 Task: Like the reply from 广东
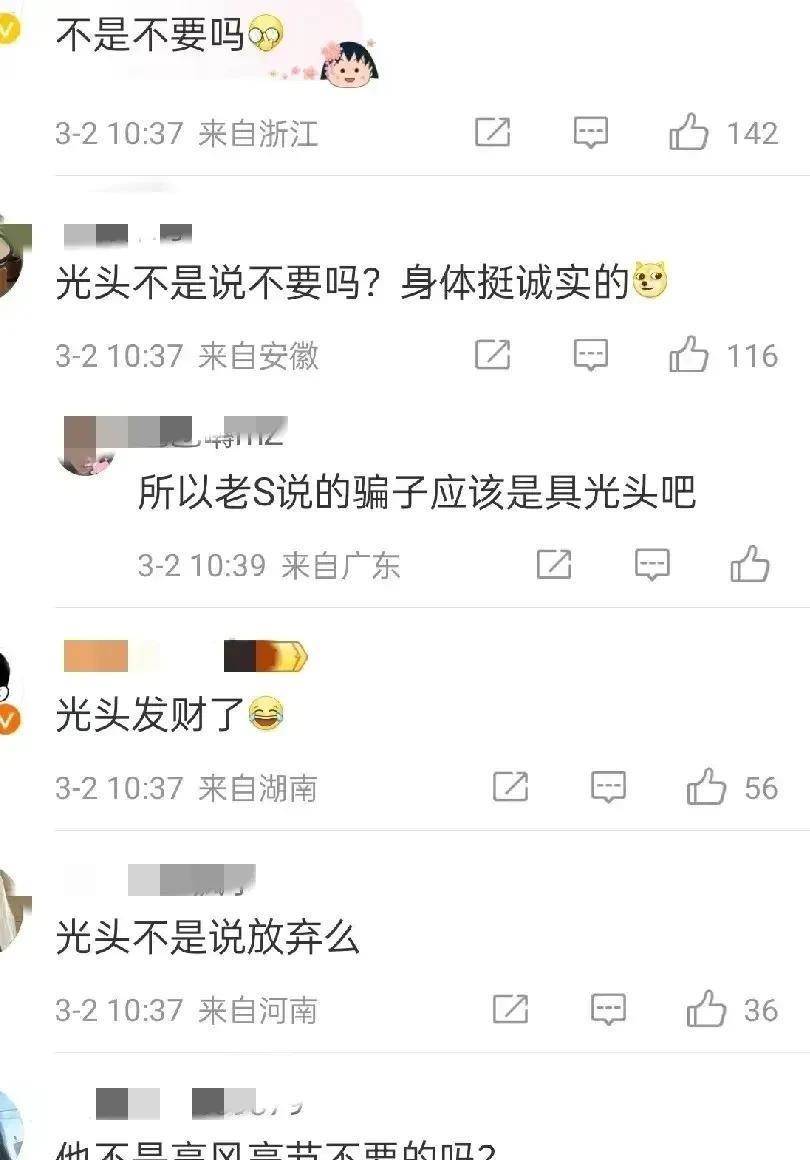point(749,564)
